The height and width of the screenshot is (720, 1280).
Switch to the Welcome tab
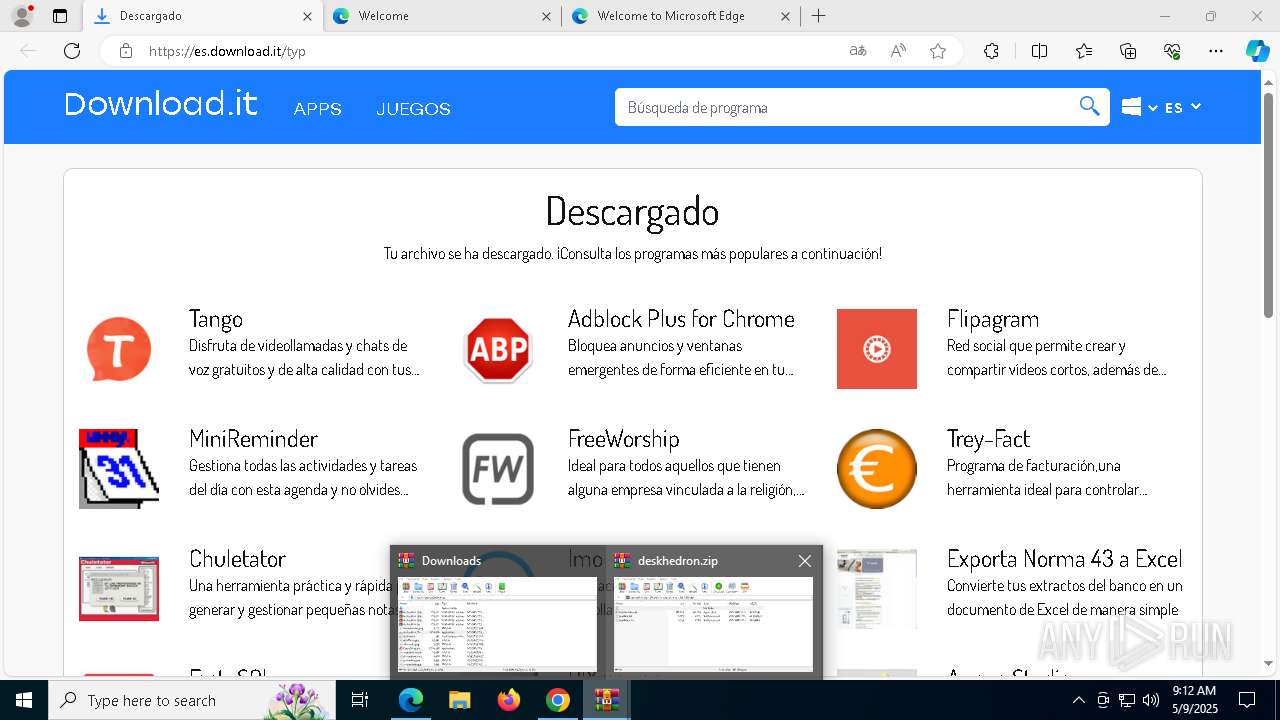pos(441,16)
